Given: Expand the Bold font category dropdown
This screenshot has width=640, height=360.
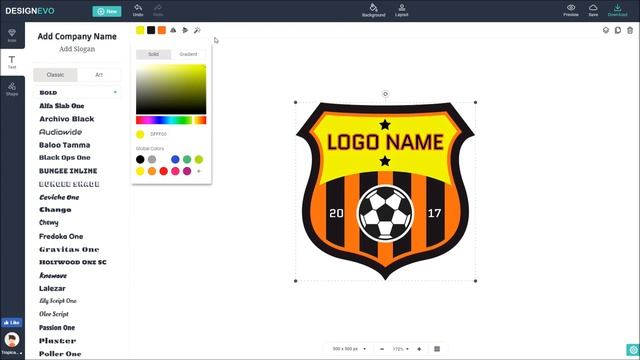Looking at the screenshot, I should (78, 93).
